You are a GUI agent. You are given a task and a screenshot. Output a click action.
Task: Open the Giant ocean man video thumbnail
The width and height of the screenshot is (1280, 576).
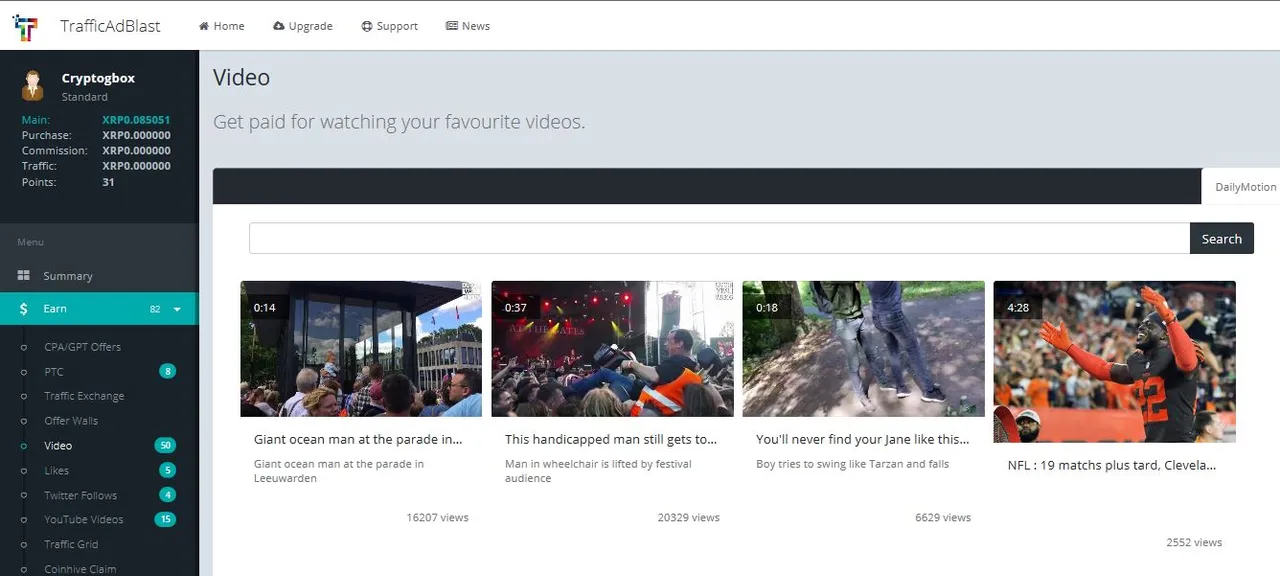(361, 349)
